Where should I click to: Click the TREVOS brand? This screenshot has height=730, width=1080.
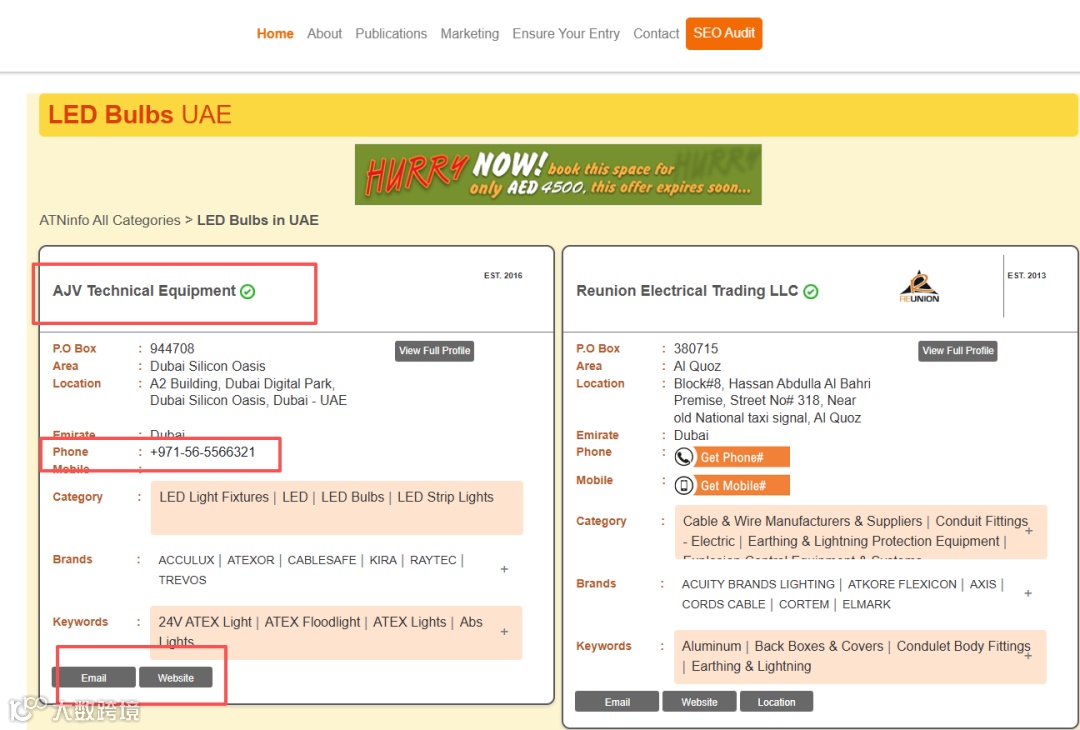coord(183,581)
